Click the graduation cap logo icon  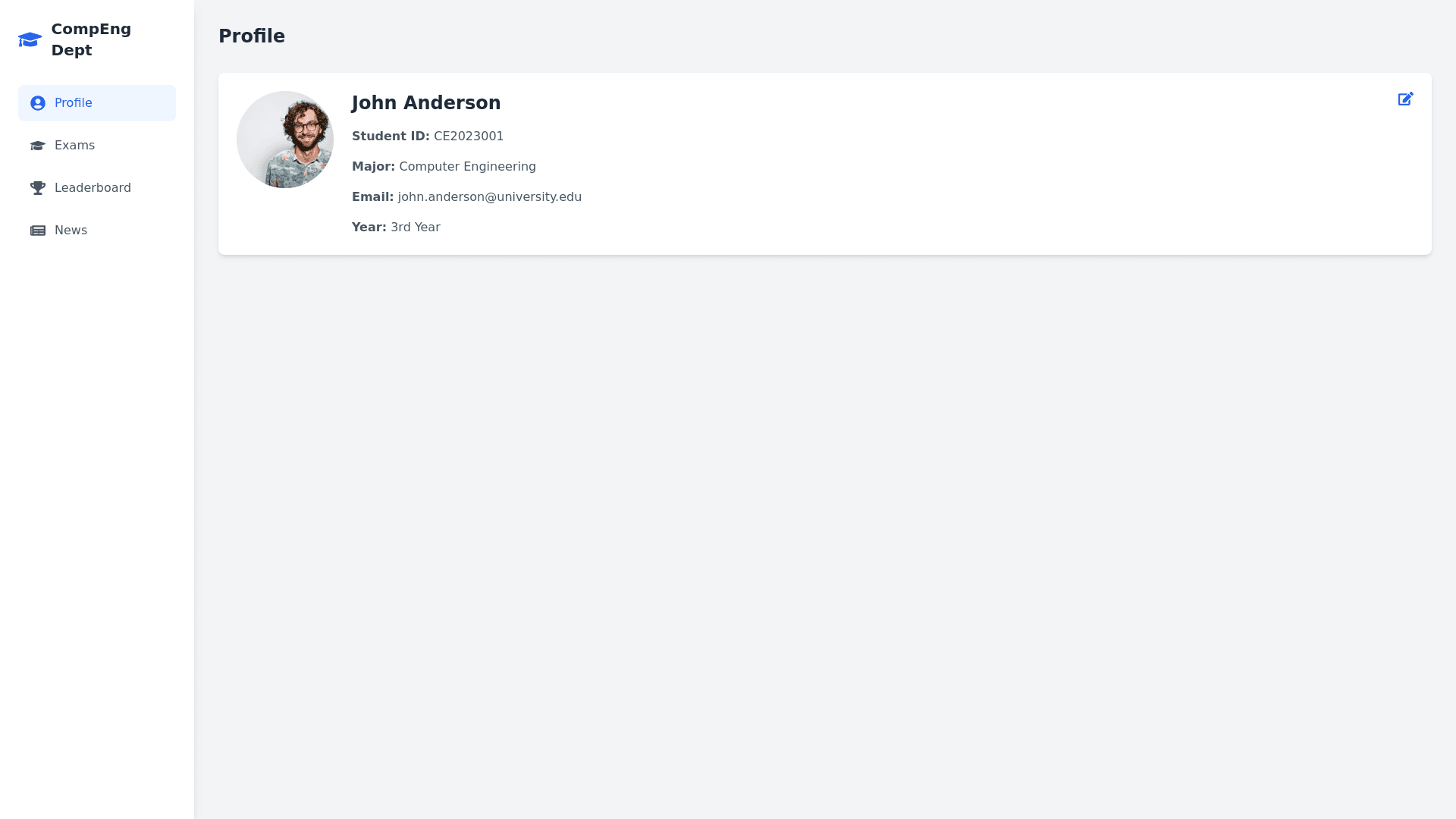(x=30, y=39)
